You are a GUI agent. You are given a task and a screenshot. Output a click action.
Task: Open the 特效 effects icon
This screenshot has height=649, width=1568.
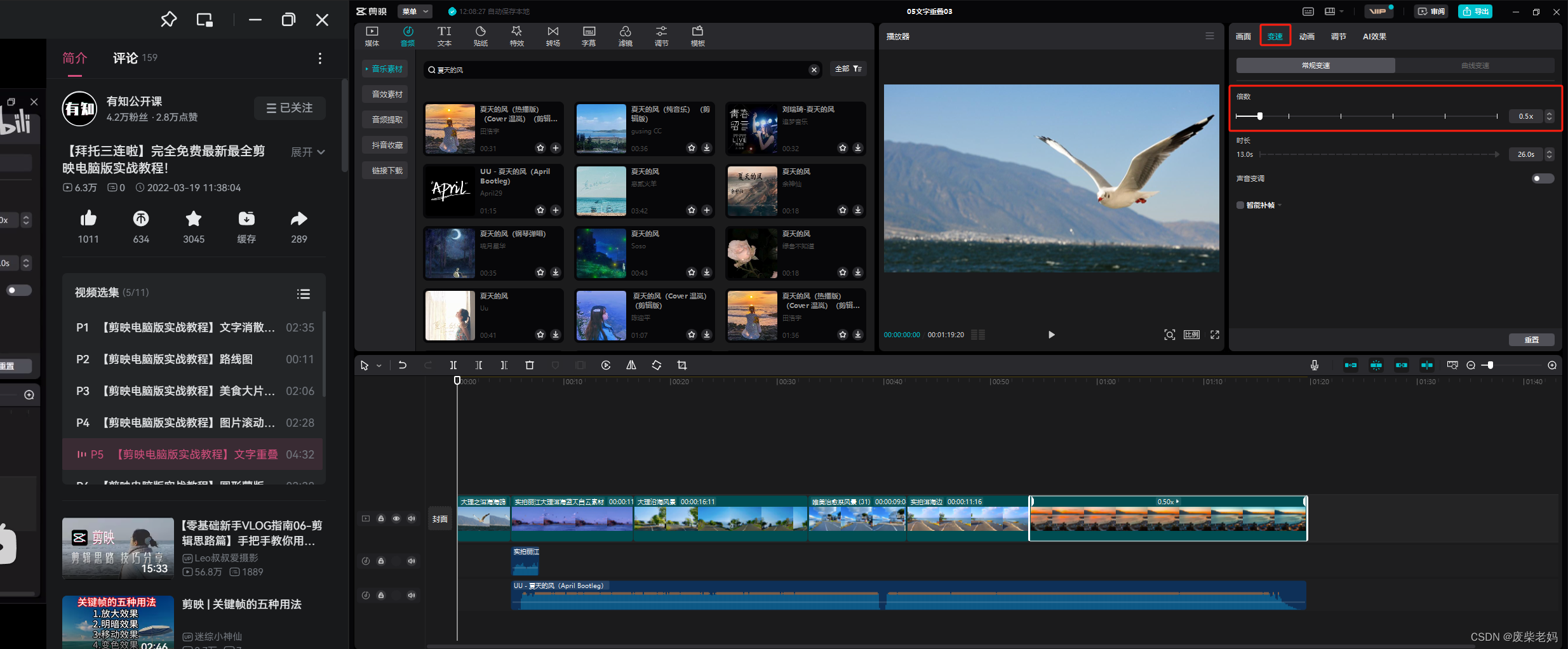[x=517, y=36]
